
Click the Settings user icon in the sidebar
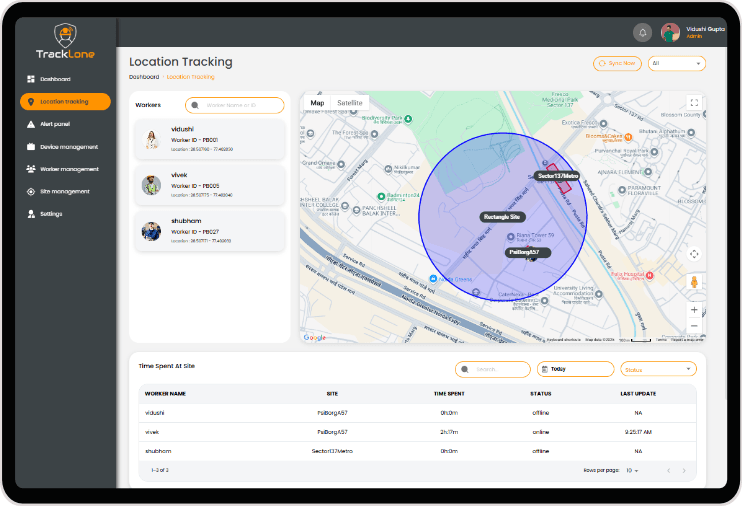click(x=31, y=214)
